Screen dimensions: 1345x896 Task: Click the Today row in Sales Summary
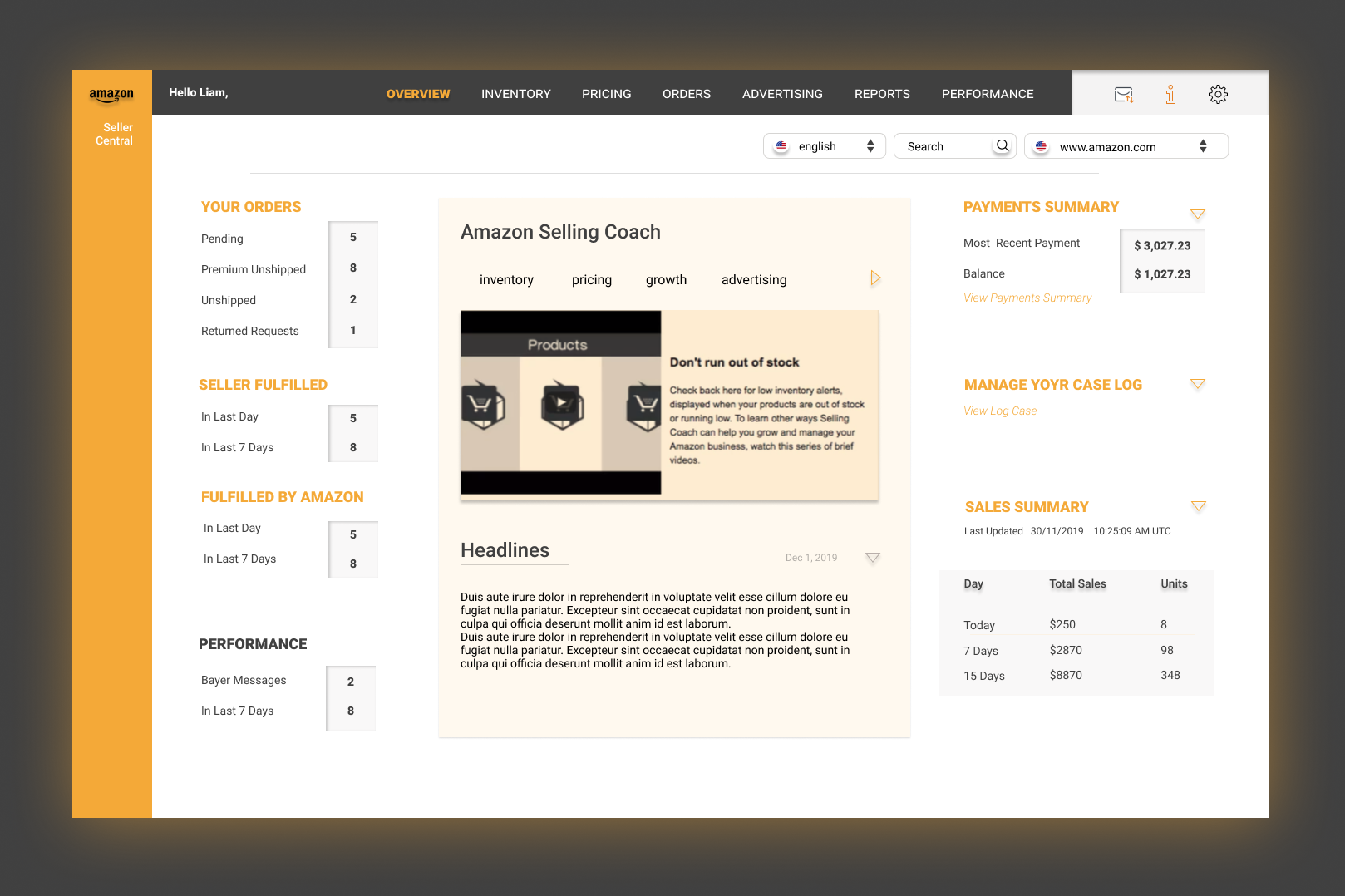tap(1076, 625)
